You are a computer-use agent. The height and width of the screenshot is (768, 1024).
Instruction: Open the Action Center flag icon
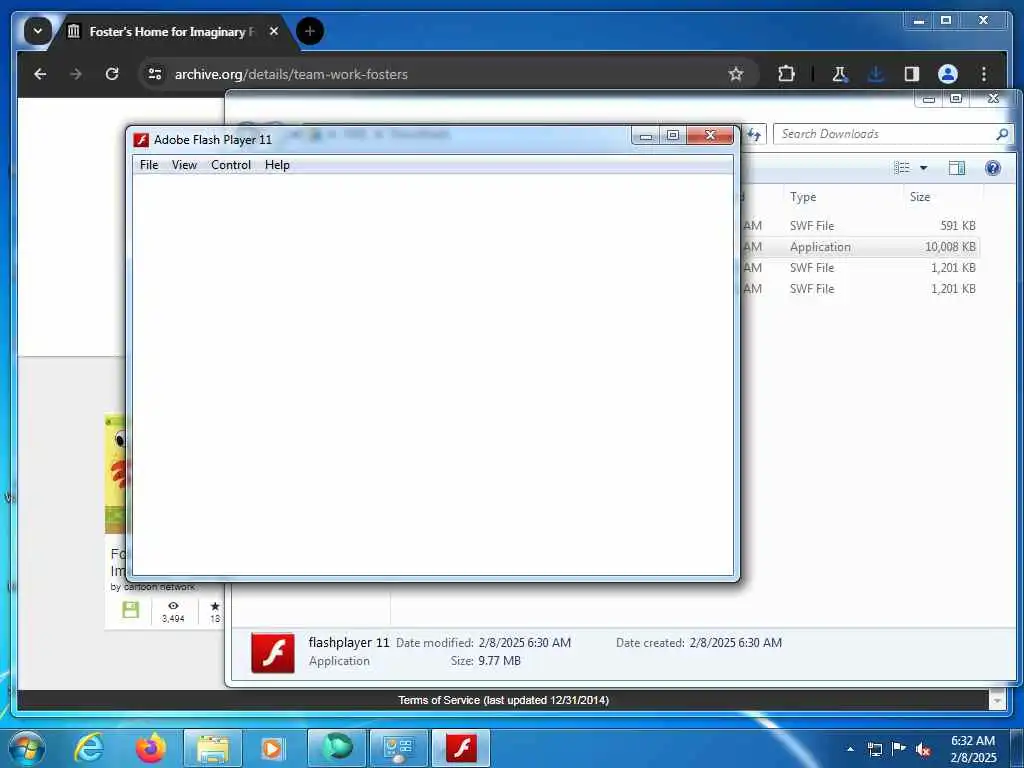pos(899,749)
